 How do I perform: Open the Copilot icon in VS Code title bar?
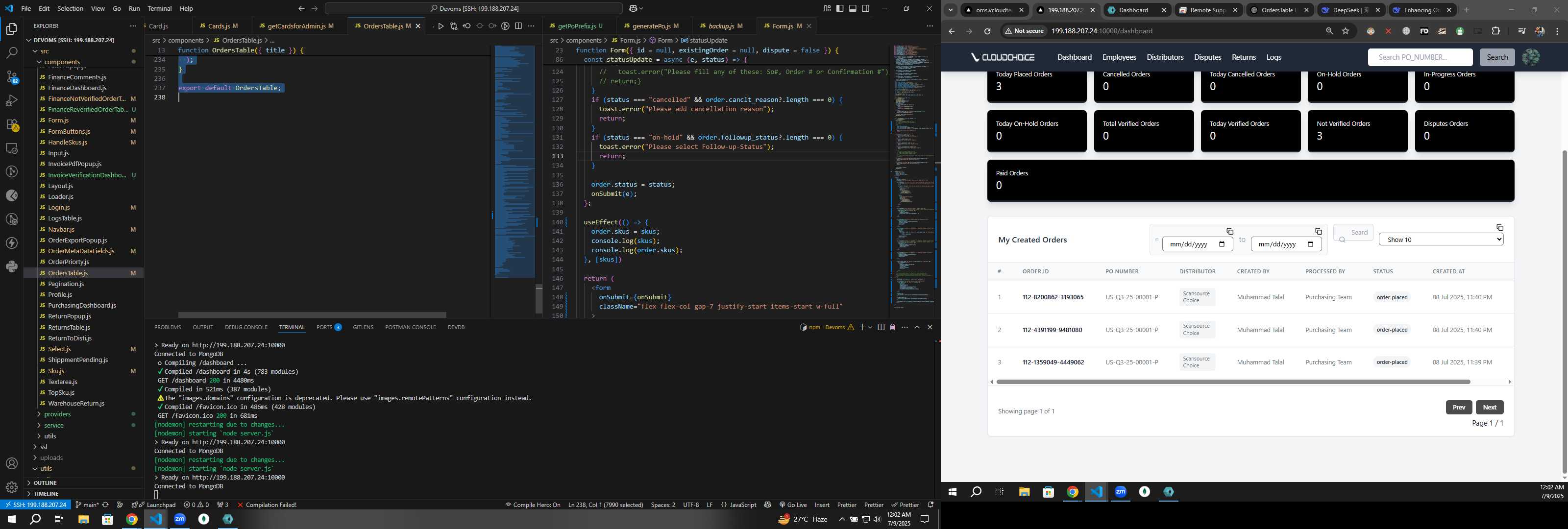coord(633,8)
